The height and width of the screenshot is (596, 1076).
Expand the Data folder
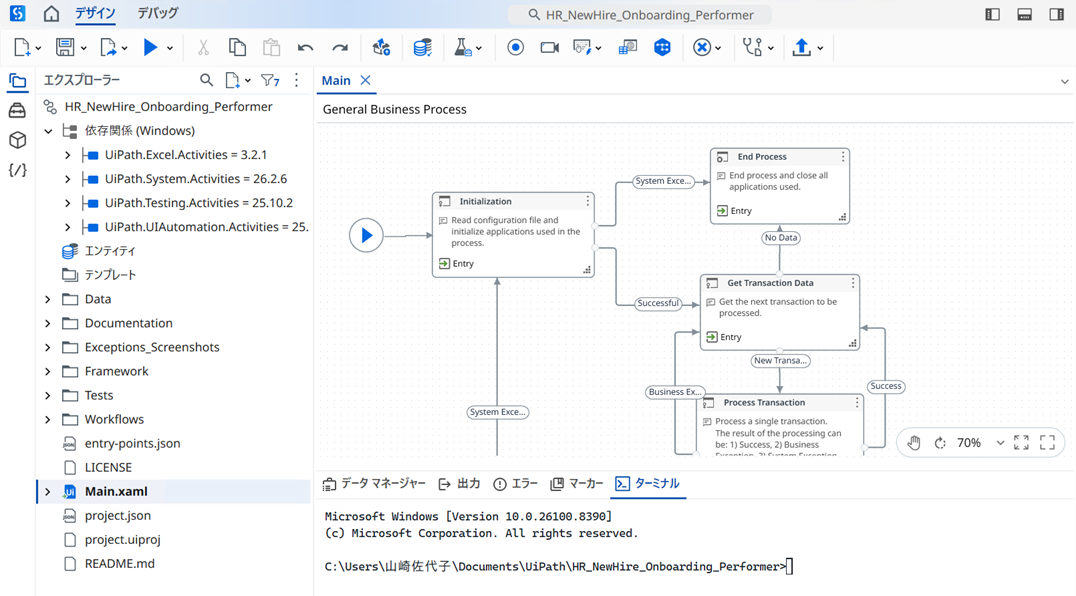(47, 299)
